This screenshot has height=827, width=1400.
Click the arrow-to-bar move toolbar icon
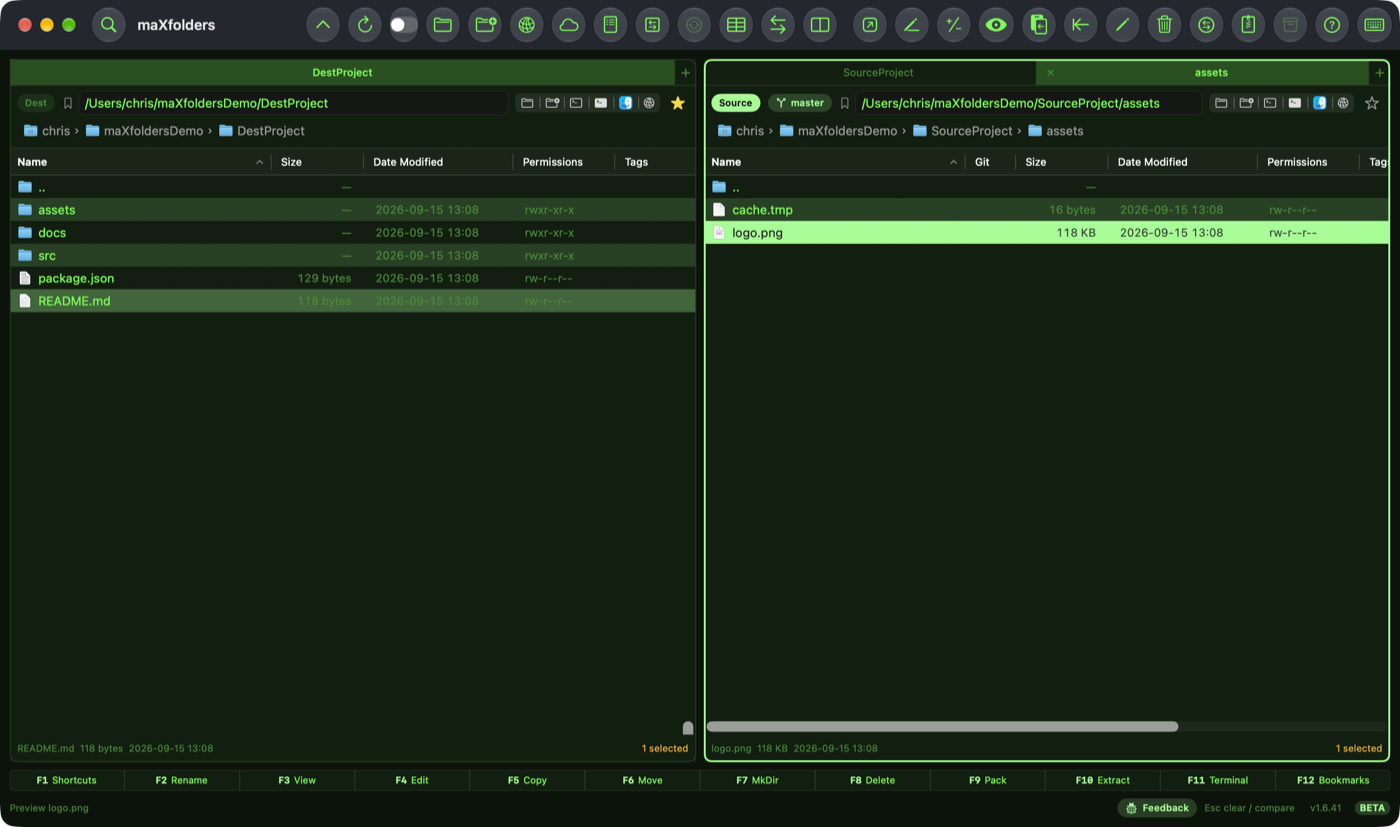point(1080,25)
